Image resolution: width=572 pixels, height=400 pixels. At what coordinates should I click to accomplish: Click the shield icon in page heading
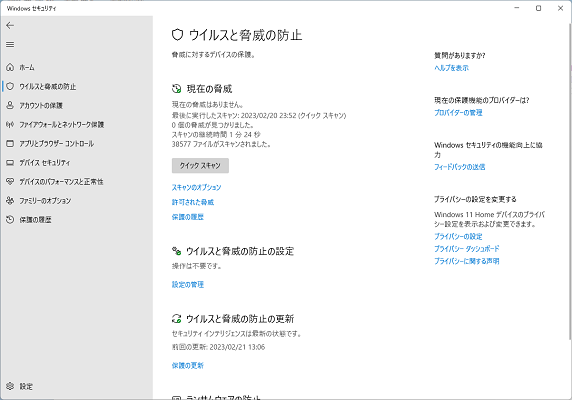tap(177, 35)
